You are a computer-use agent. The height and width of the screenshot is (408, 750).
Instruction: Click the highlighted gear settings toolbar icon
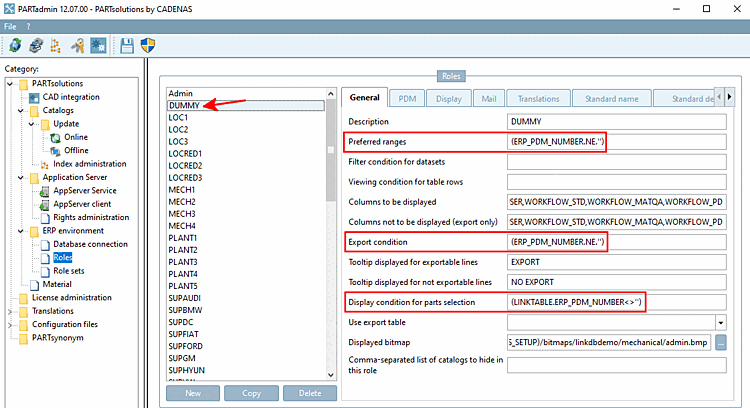[99, 45]
